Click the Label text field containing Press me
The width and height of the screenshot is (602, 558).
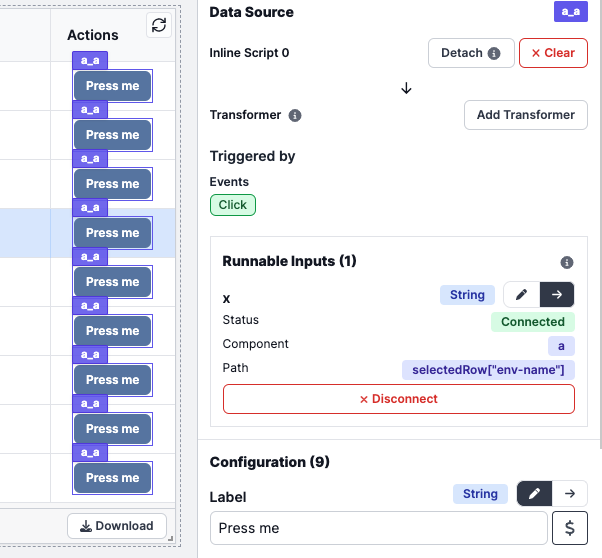coord(379,528)
